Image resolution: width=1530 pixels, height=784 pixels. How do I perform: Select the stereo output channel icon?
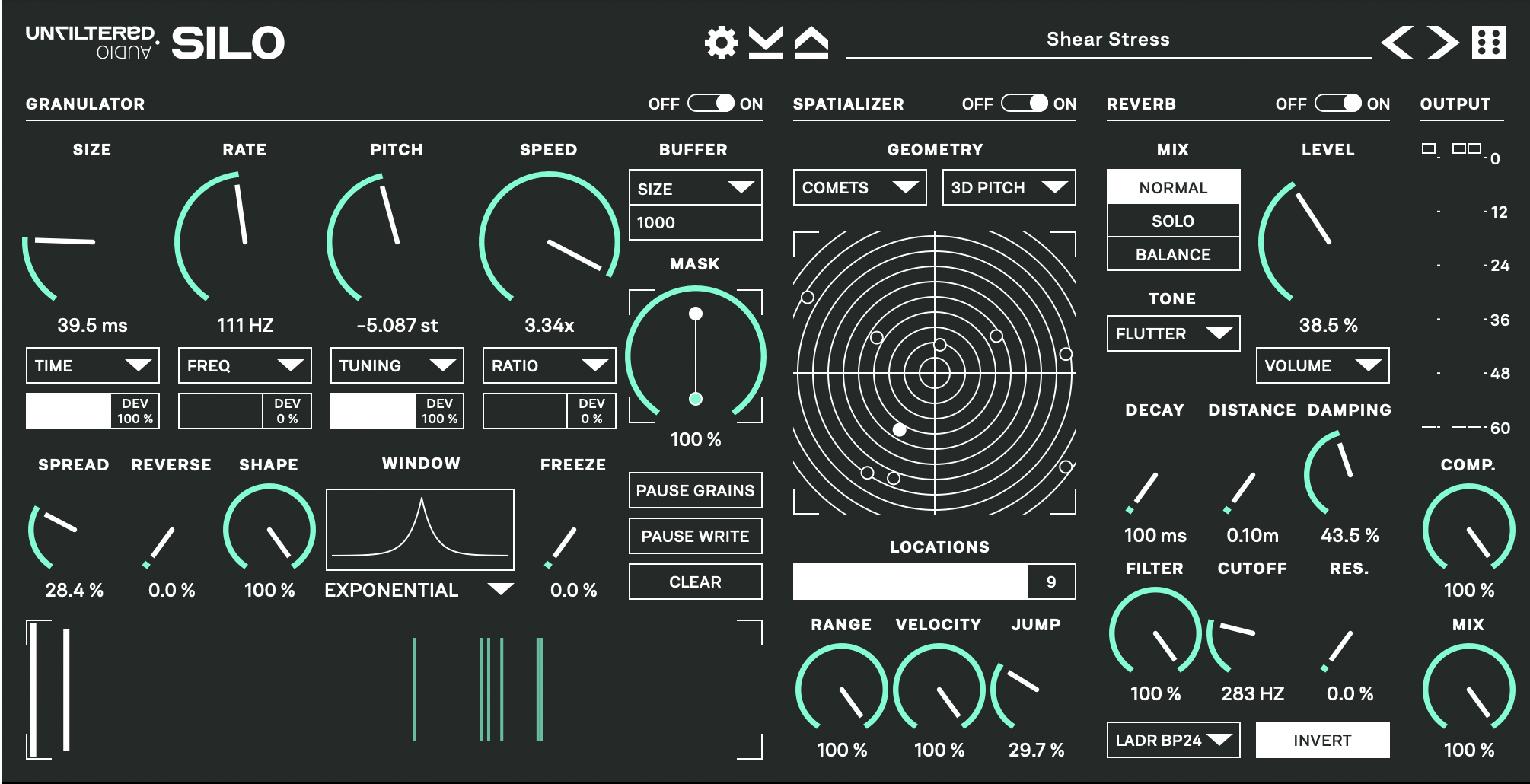(x=1467, y=148)
